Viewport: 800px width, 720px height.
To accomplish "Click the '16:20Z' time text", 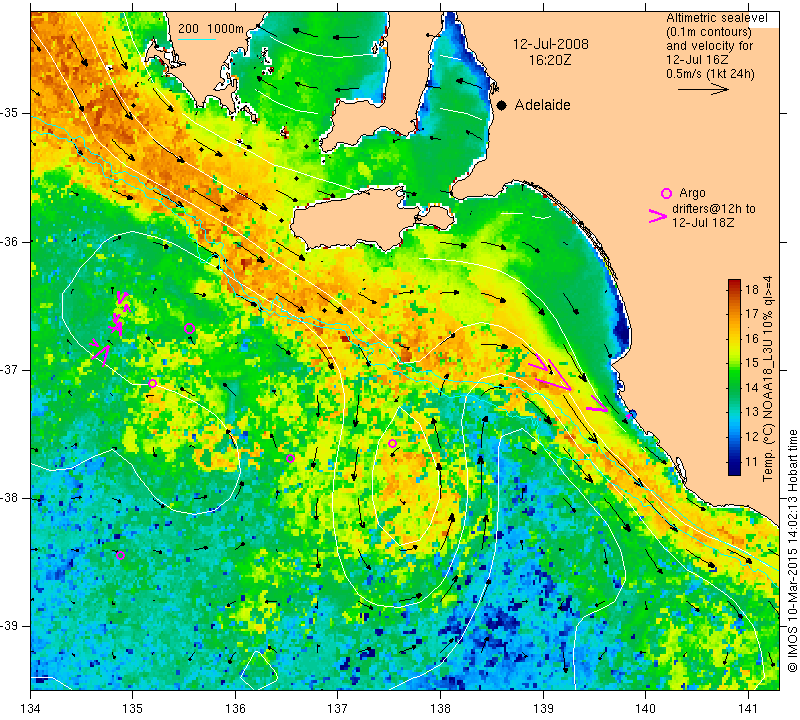I will click(550, 60).
